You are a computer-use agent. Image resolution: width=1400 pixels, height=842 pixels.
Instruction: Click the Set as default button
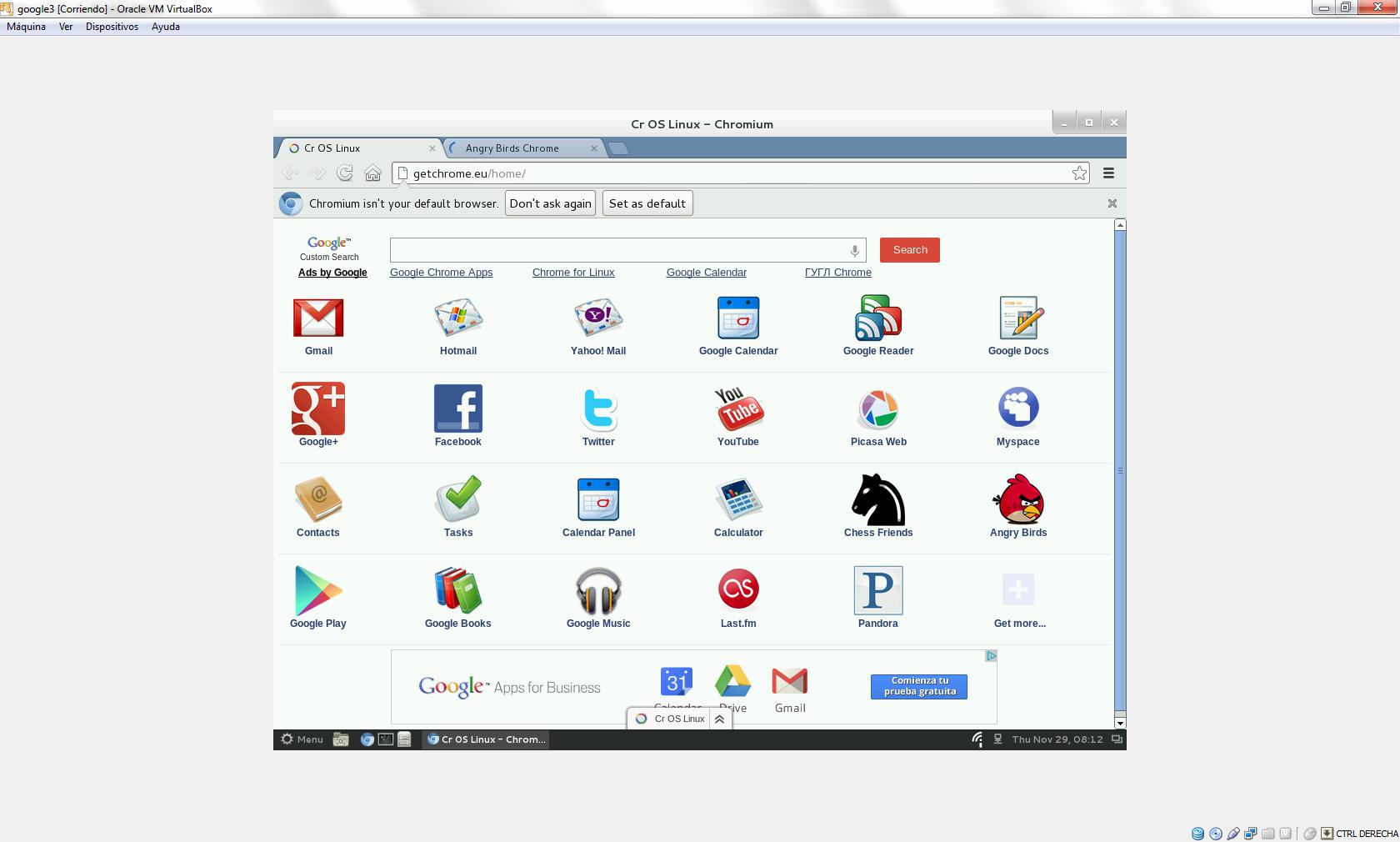pyautogui.click(x=647, y=203)
